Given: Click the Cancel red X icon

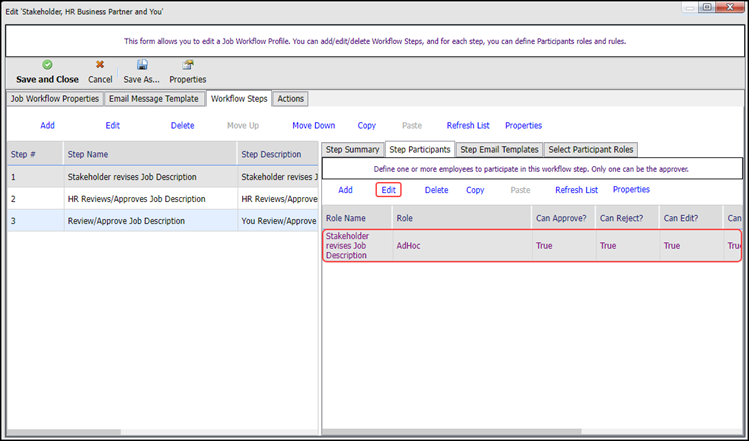Looking at the screenshot, I should click(x=100, y=65).
